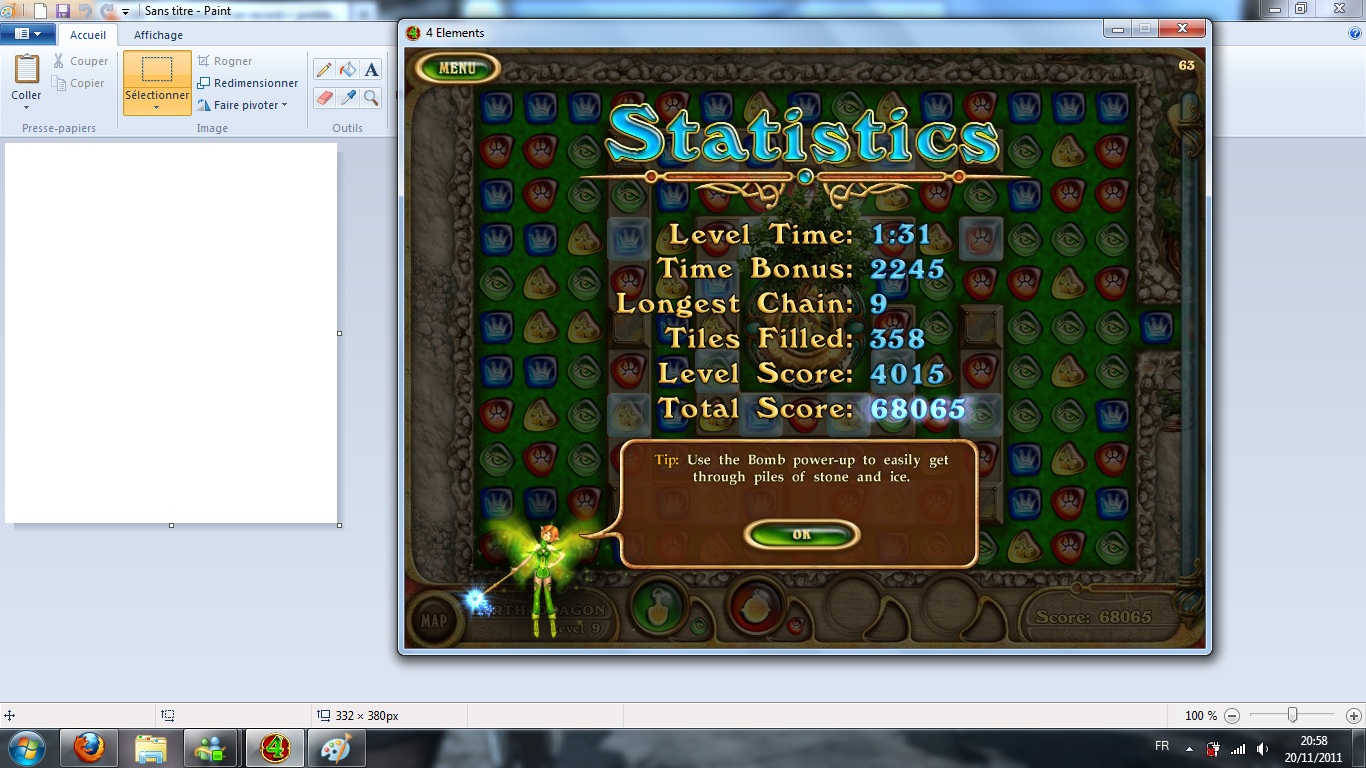This screenshot has height=768, width=1366.
Task: Open the game MENU button
Action: click(457, 68)
